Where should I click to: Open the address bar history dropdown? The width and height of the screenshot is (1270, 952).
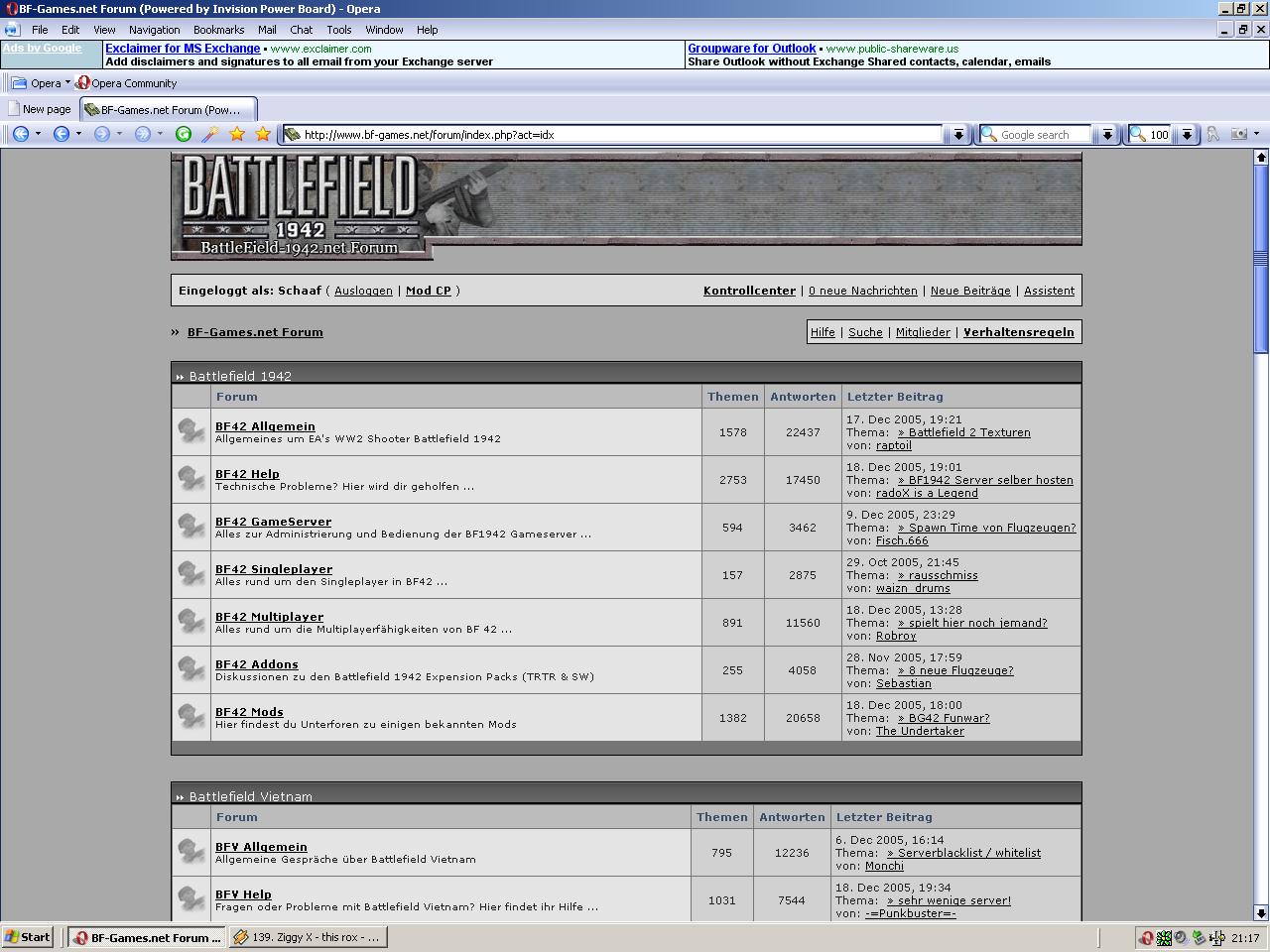pos(957,134)
